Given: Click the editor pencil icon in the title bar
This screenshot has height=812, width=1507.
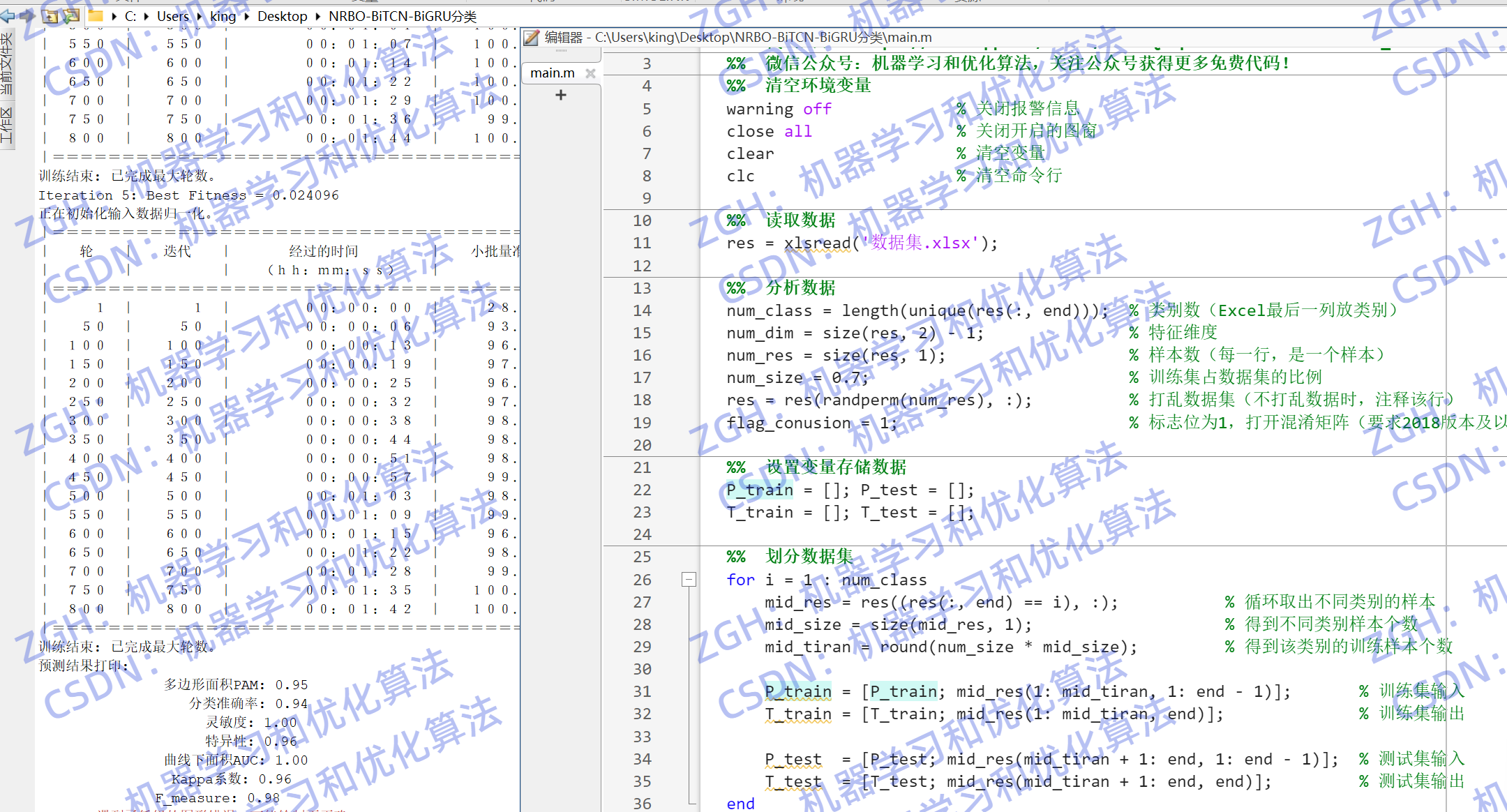Looking at the screenshot, I should 532,38.
